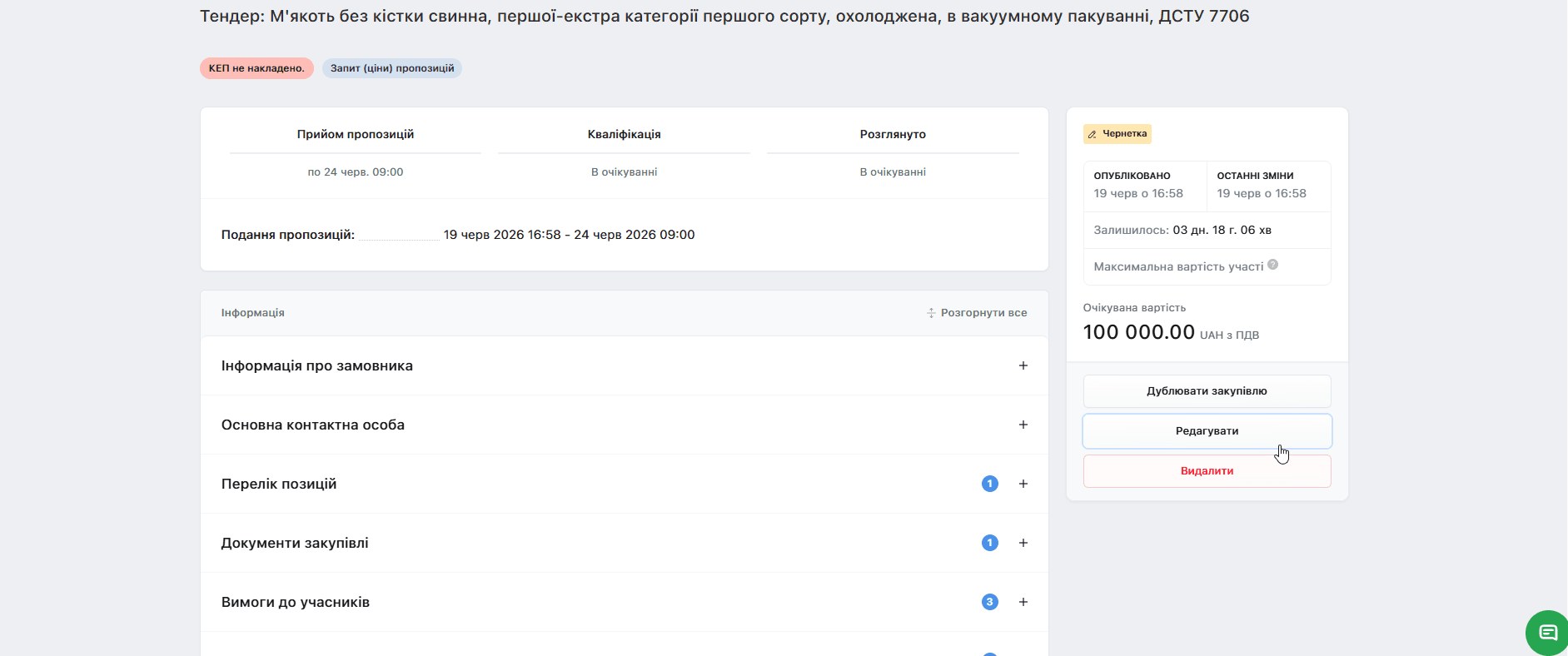Select the Прийом пропозицій stage

click(356, 134)
